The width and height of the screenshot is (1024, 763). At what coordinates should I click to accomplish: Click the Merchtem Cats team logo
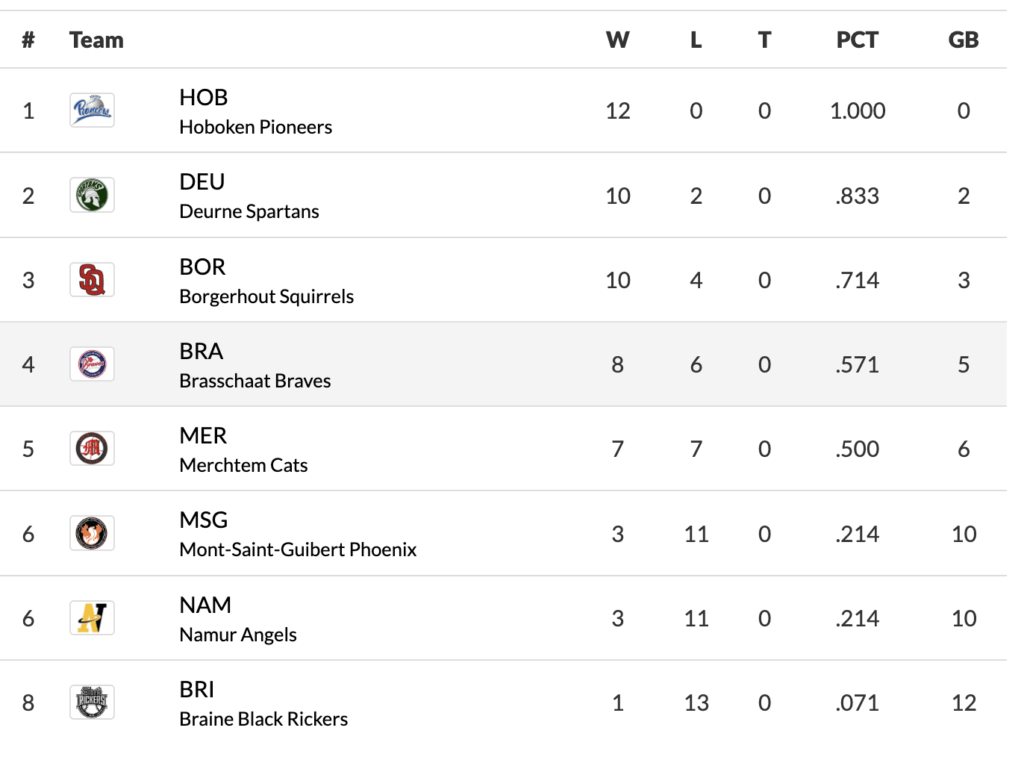(x=92, y=449)
